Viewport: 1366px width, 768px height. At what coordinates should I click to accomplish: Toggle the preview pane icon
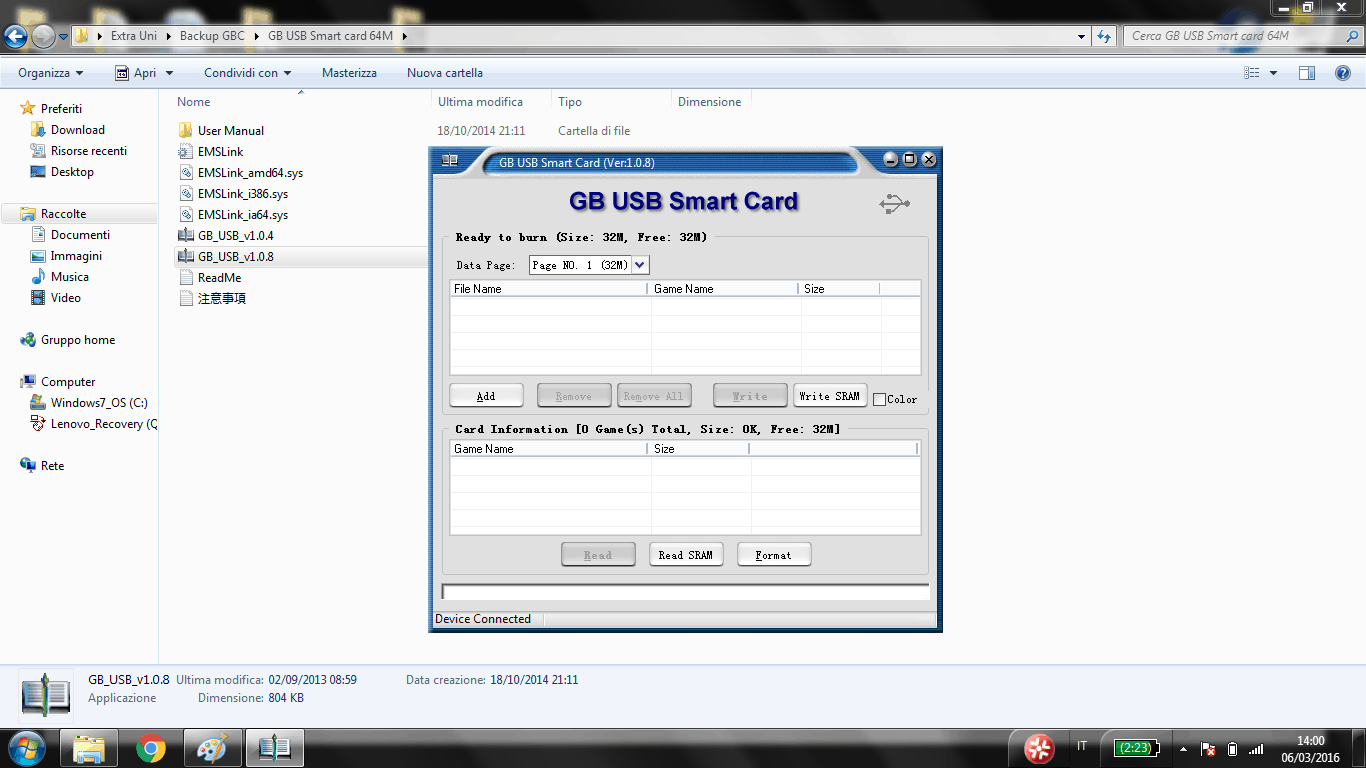coord(1306,73)
